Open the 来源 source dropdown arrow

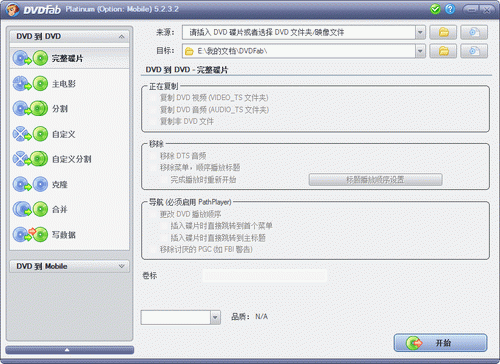420,32
